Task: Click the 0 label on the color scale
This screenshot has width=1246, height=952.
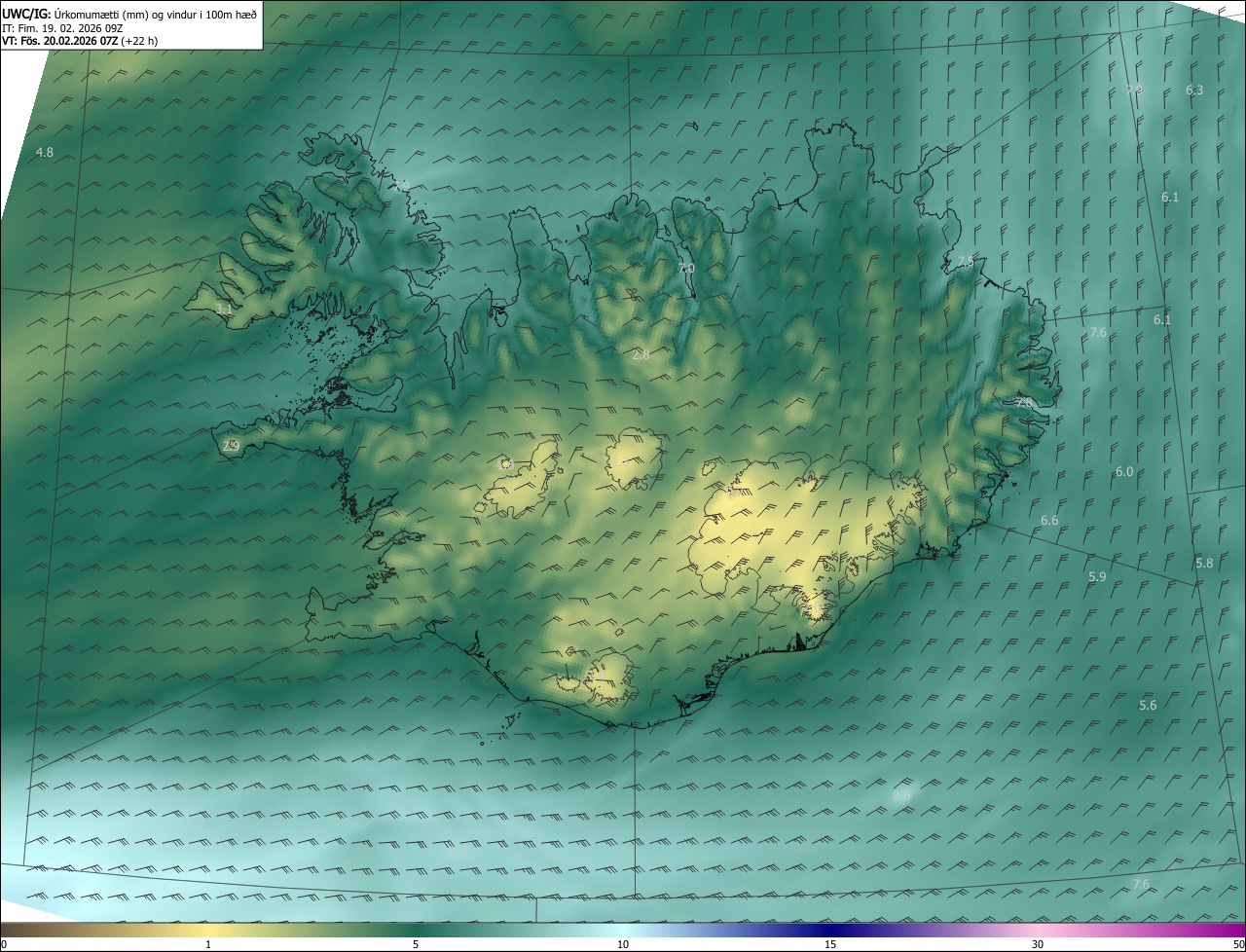Action: coord(4,944)
